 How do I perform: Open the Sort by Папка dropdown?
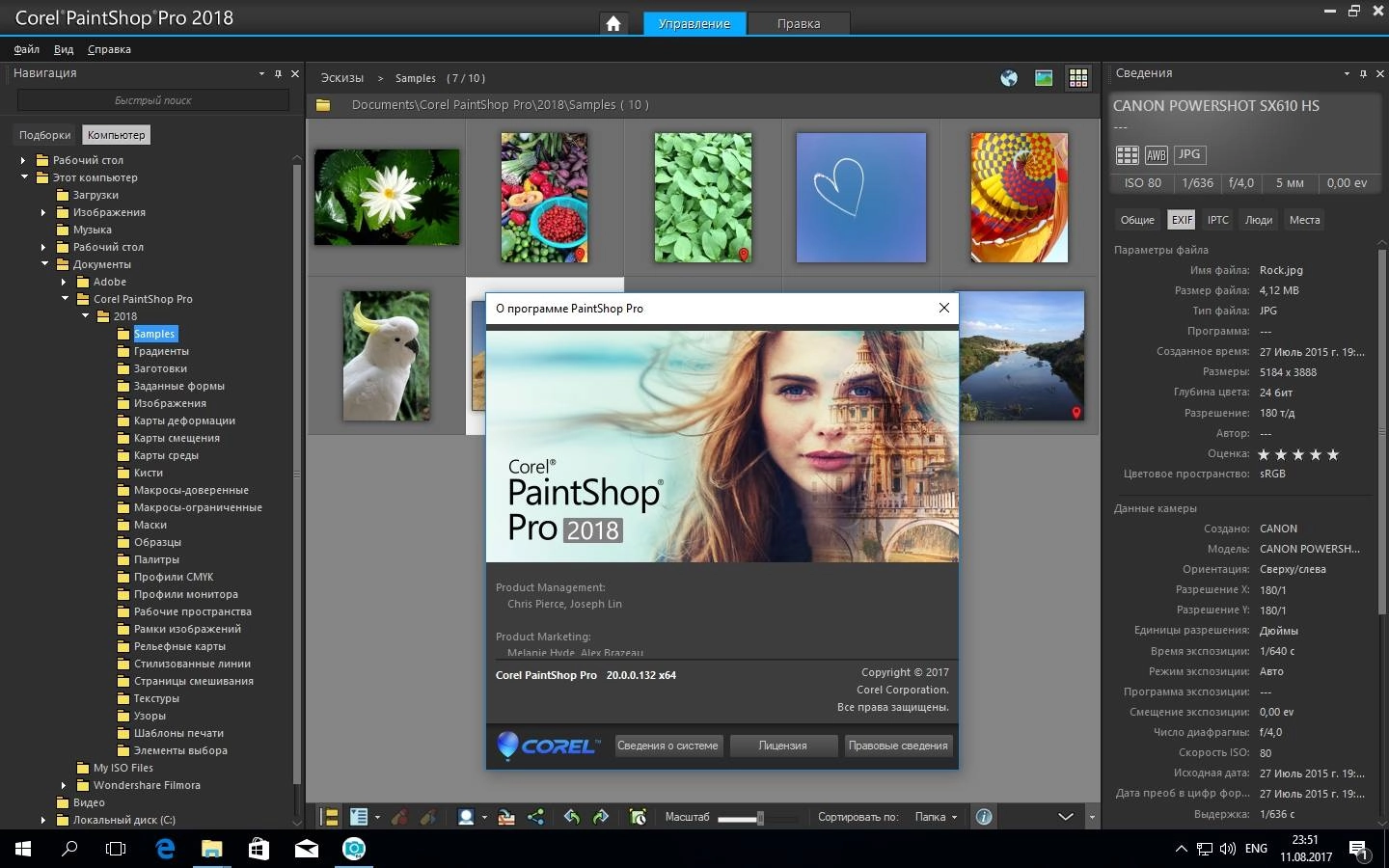pyautogui.click(x=936, y=817)
